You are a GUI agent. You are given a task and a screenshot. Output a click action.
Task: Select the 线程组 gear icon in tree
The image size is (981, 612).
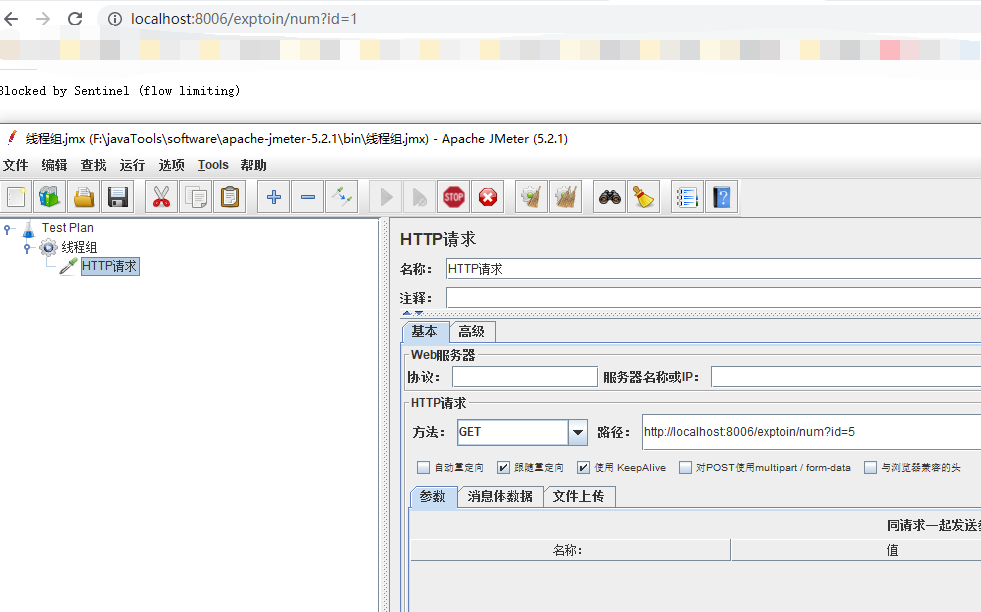(48, 248)
